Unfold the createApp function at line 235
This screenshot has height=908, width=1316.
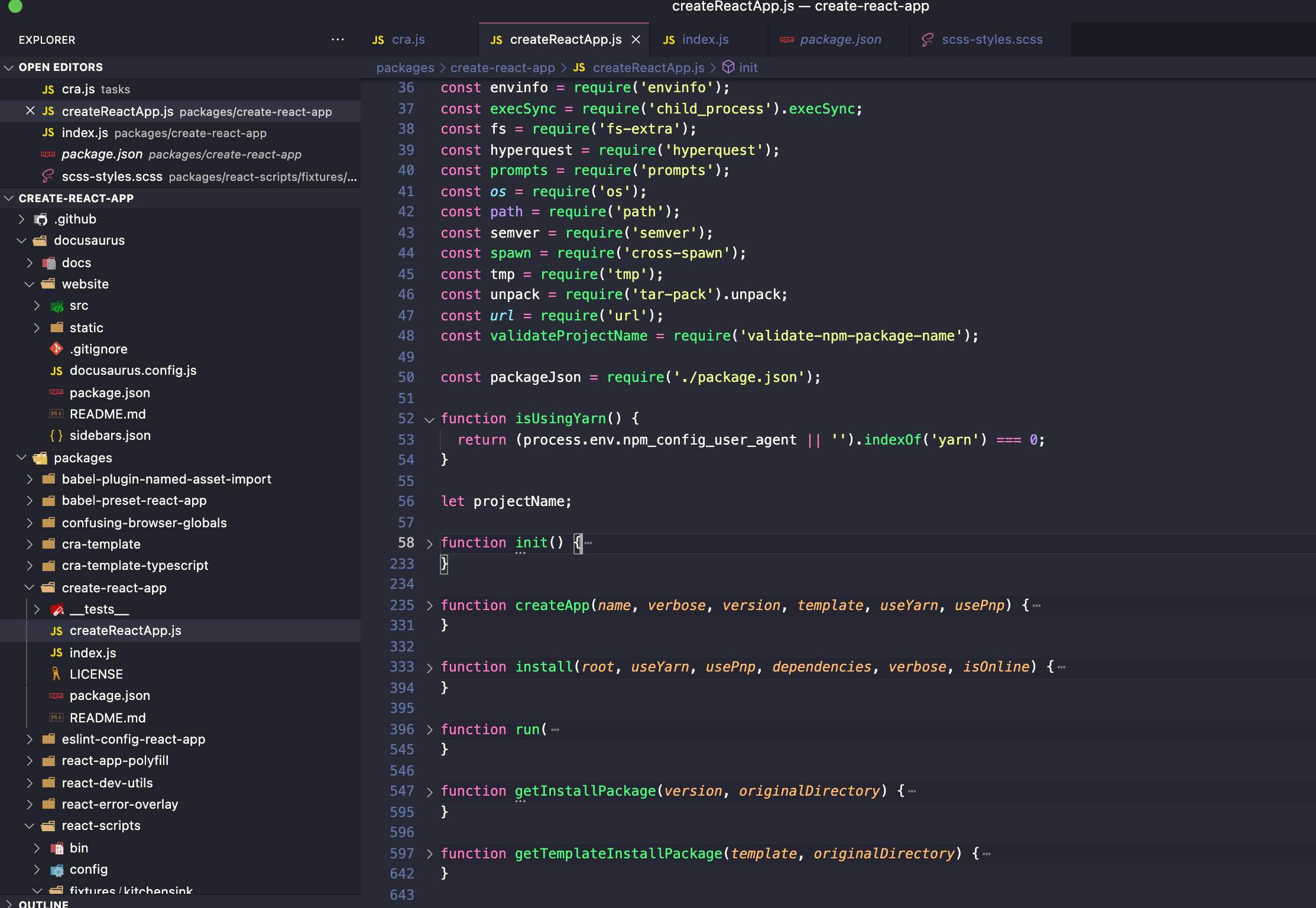click(x=430, y=605)
